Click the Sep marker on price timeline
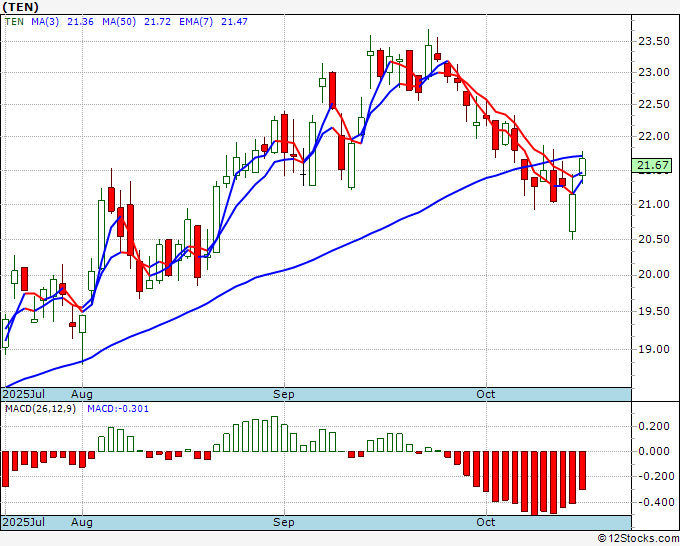 tap(284, 394)
